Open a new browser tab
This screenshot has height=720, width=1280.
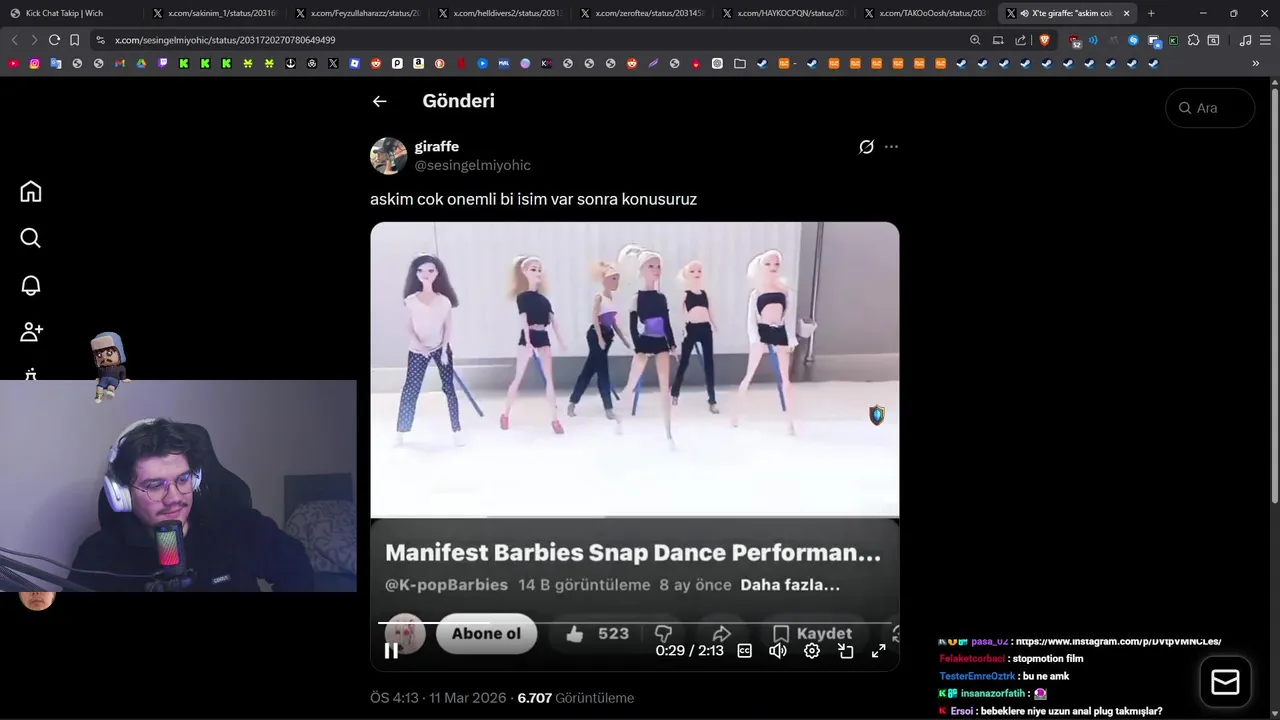click(1151, 13)
